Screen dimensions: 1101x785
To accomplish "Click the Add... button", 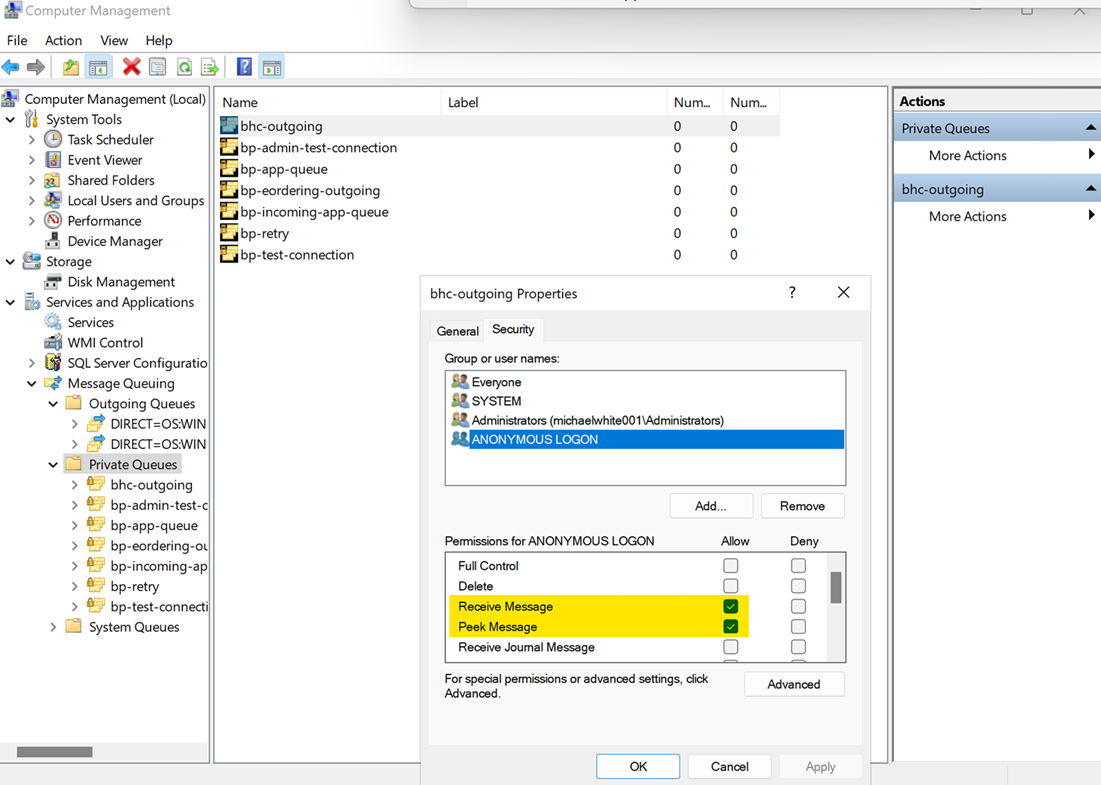I will [711, 506].
